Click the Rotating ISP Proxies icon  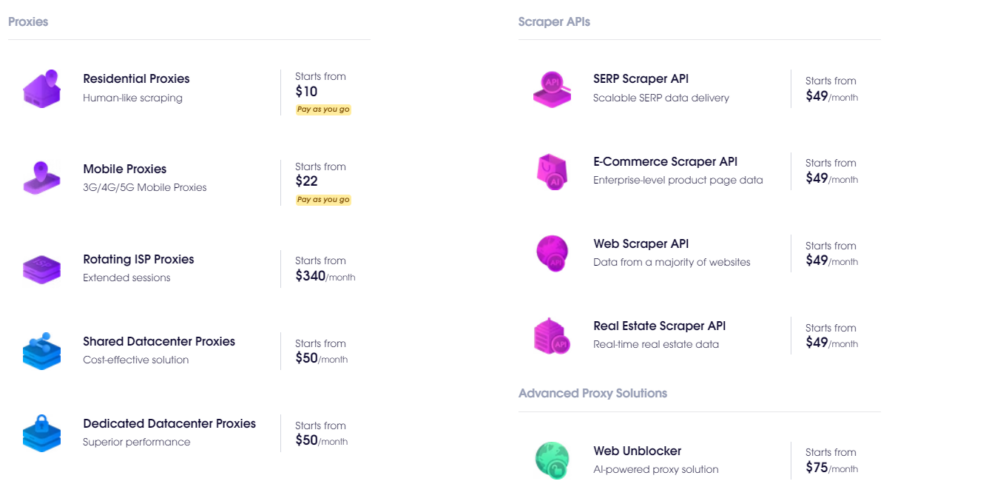click(42, 268)
